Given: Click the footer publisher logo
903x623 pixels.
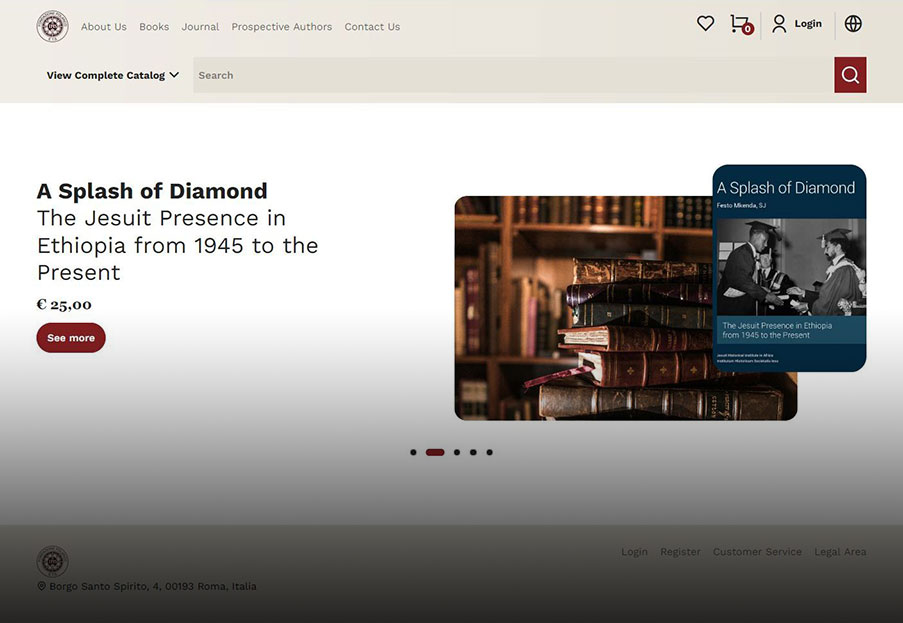Looking at the screenshot, I should [x=52, y=561].
